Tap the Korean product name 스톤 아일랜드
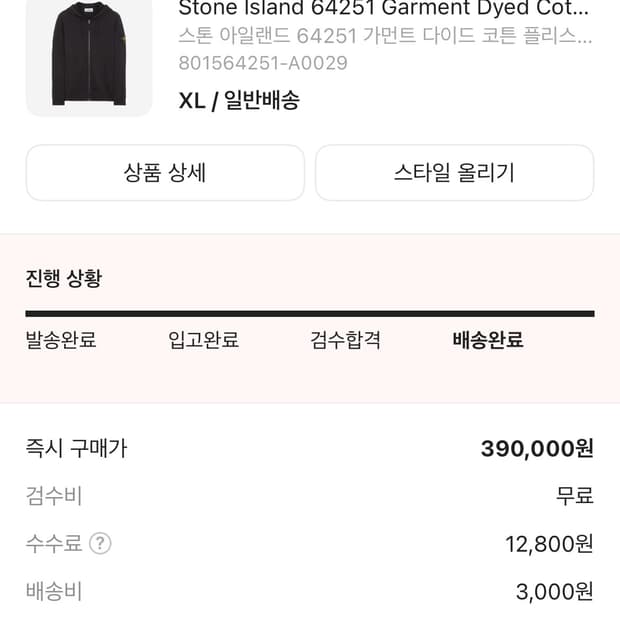The height and width of the screenshot is (620, 620). (x=385, y=36)
